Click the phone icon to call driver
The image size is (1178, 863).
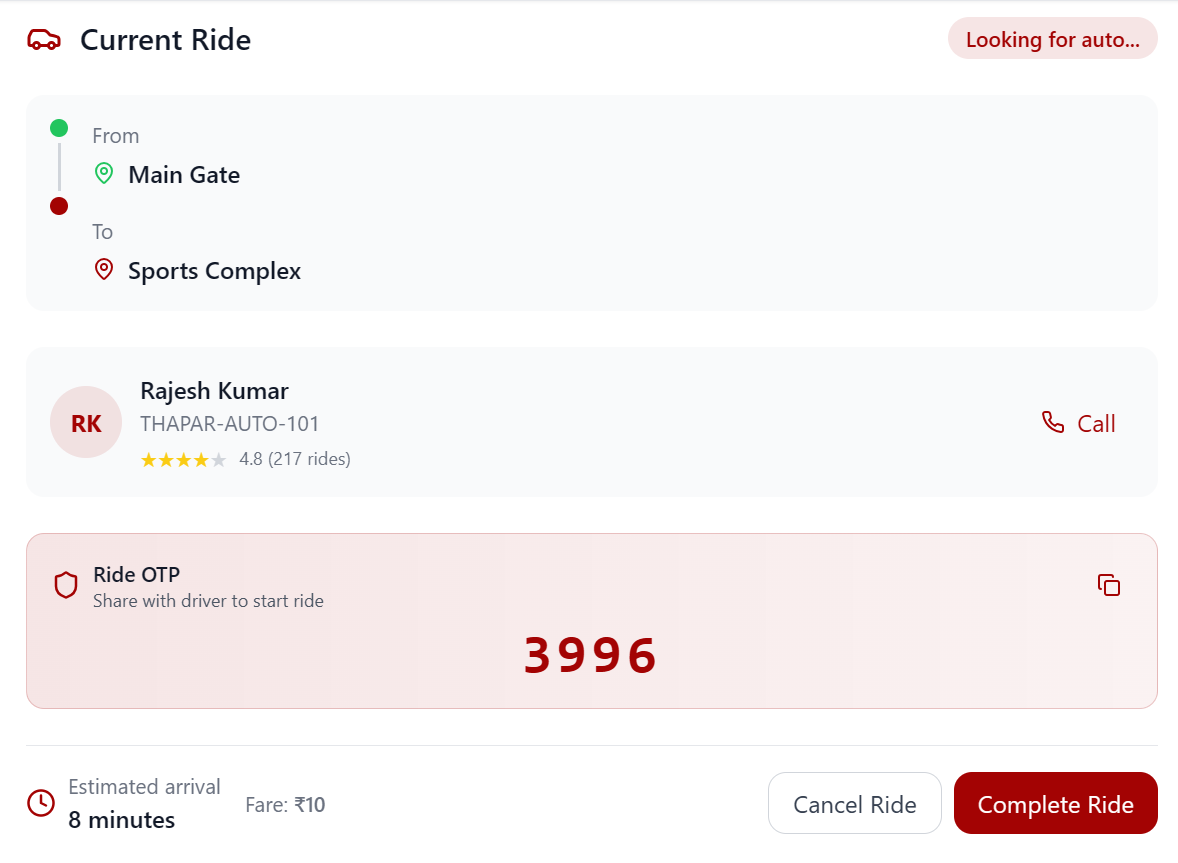coord(1053,422)
